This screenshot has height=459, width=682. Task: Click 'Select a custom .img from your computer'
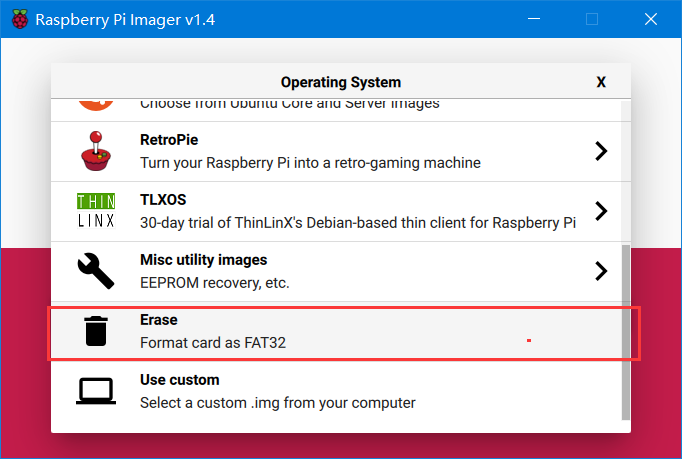[277, 403]
